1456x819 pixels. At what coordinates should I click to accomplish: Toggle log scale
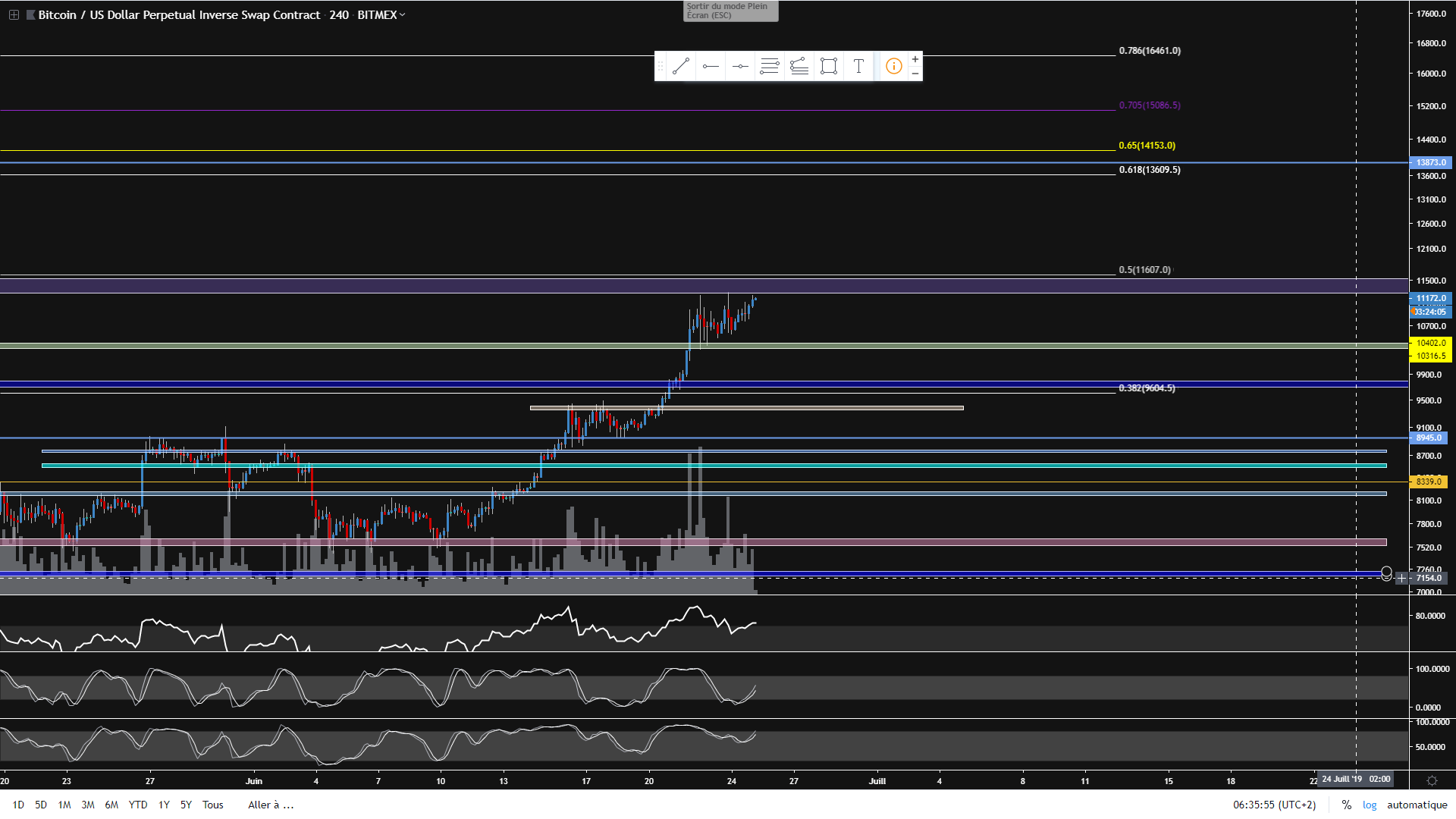point(1369,805)
